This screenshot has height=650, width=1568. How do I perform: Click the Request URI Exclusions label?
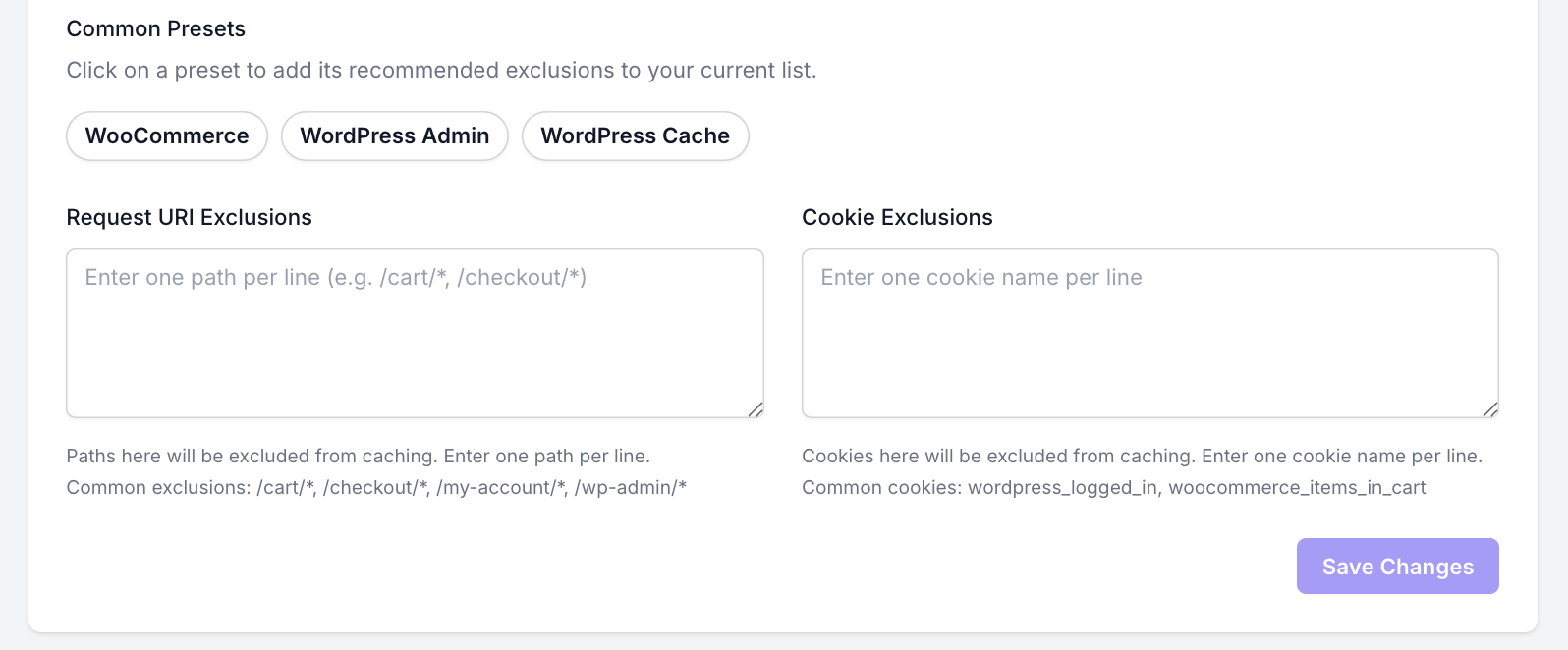(x=189, y=217)
